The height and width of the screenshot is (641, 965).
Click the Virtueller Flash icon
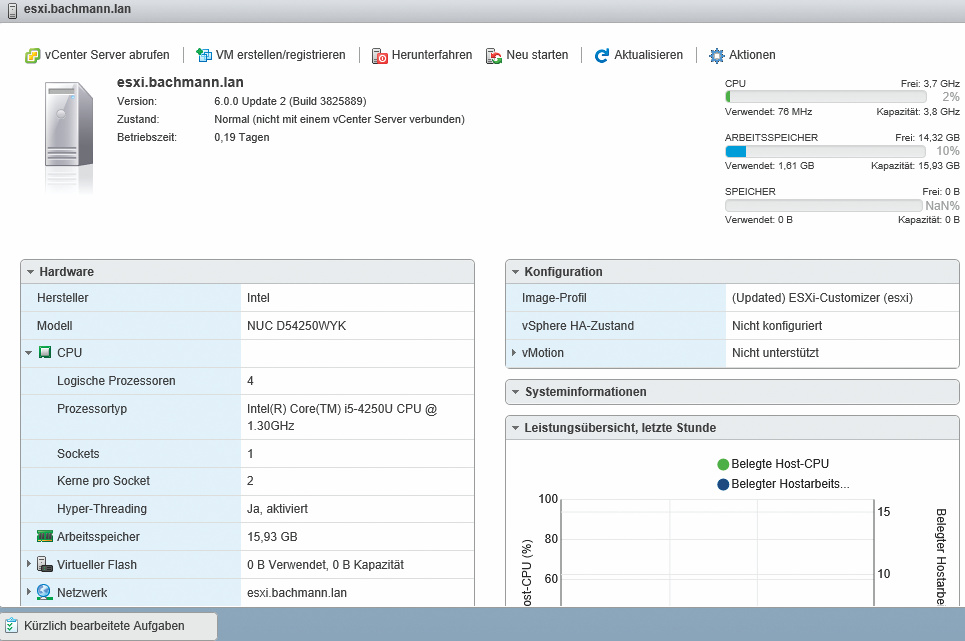(45, 564)
